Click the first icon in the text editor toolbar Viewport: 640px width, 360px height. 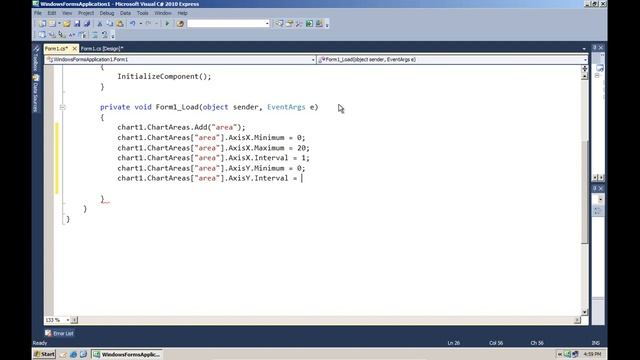[42, 35]
